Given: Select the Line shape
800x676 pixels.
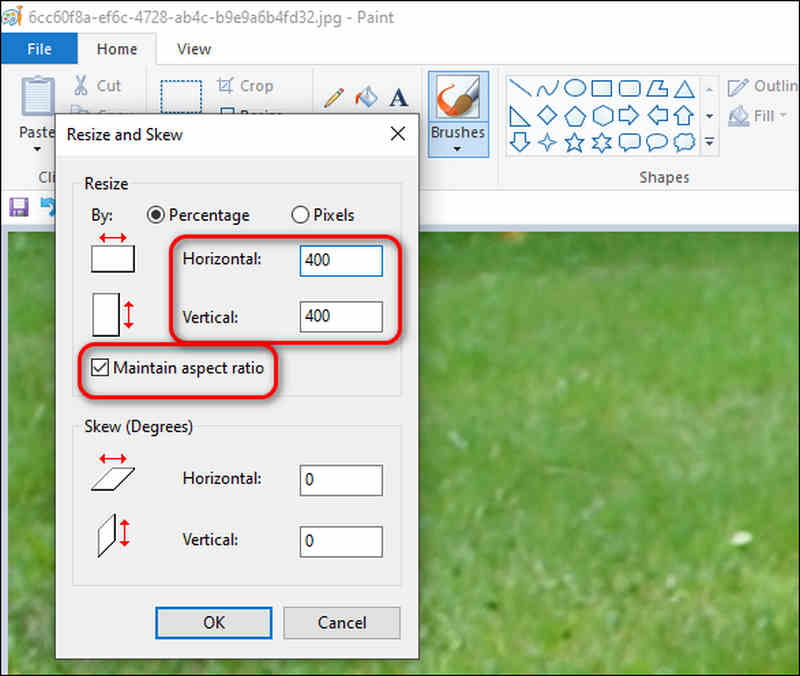Looking at the screenshot, I should click(520, 88).
